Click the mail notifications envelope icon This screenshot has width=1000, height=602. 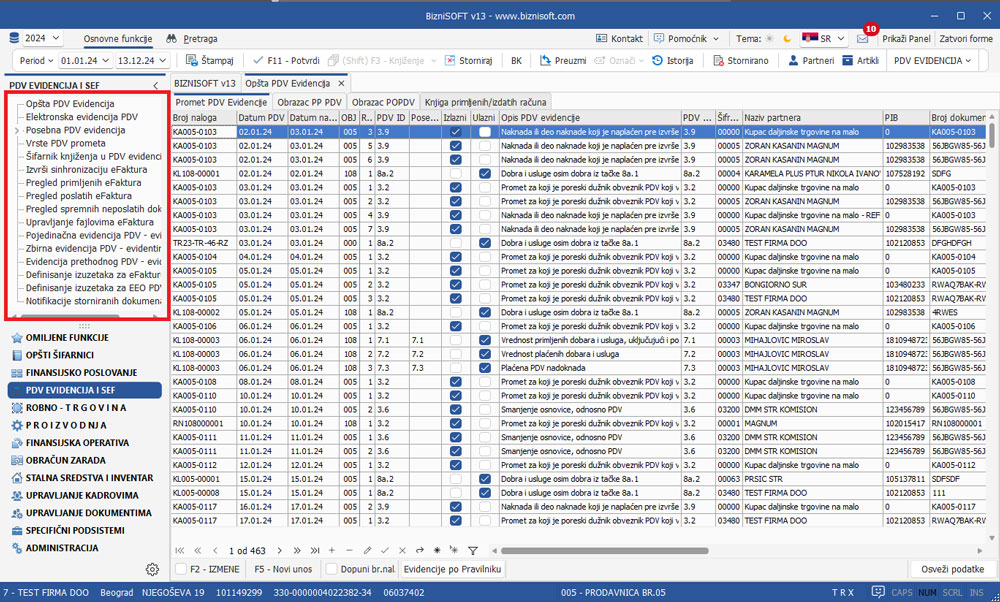pos(863,39)
